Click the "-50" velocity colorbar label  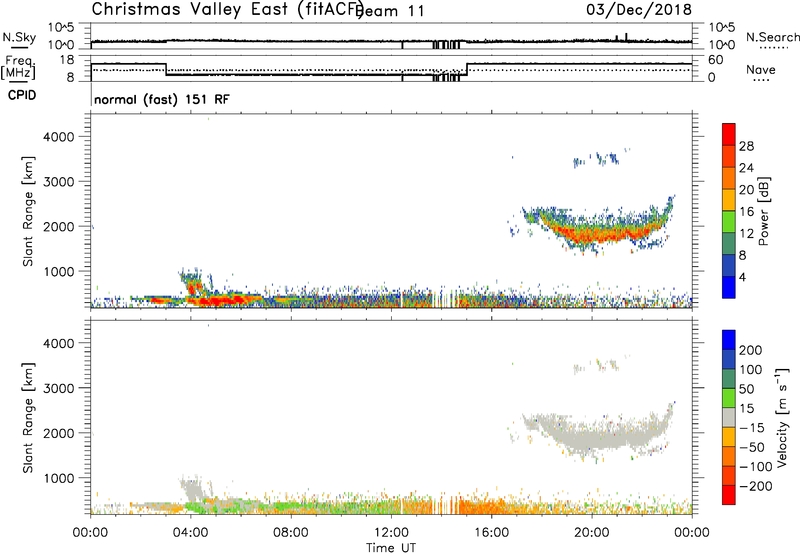(x=752, y=447)
